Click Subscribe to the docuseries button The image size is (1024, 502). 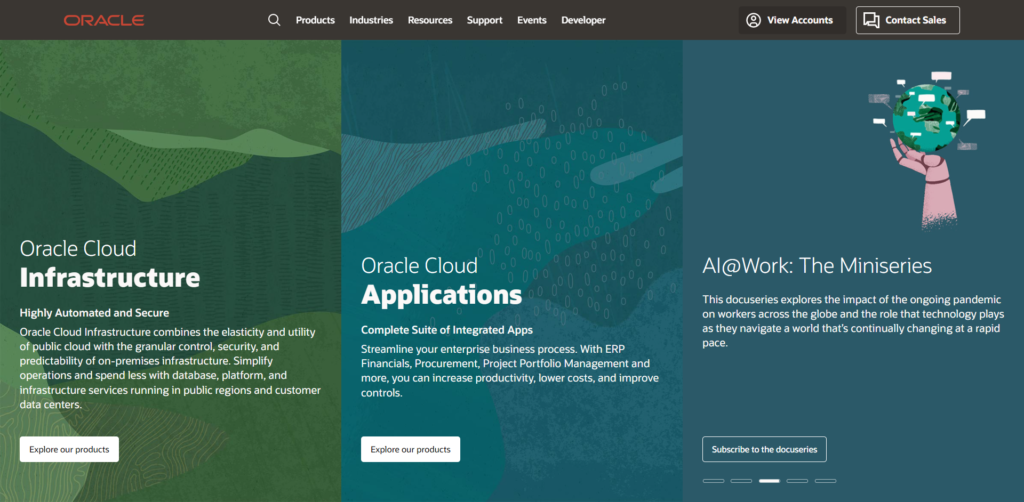tap(764, 449)
